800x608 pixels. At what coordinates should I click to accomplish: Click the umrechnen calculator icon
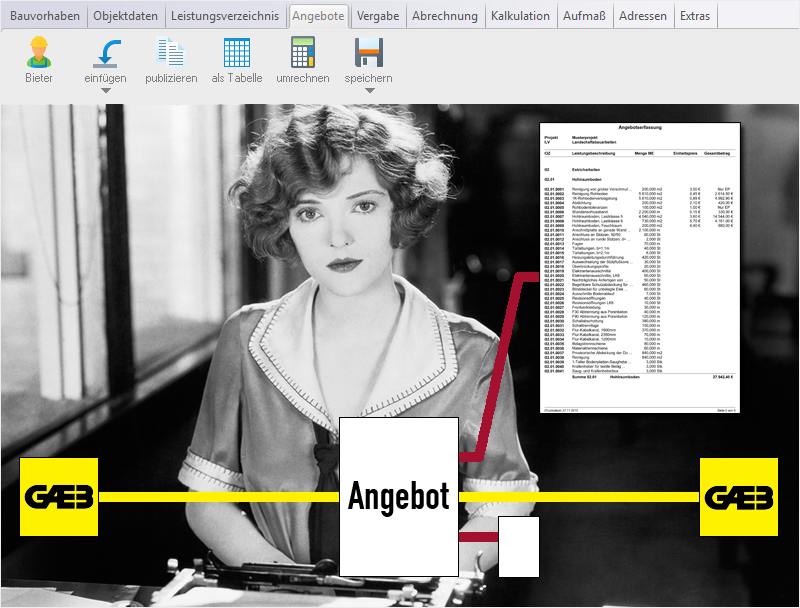pyautogui.click(x=303, y=52)
